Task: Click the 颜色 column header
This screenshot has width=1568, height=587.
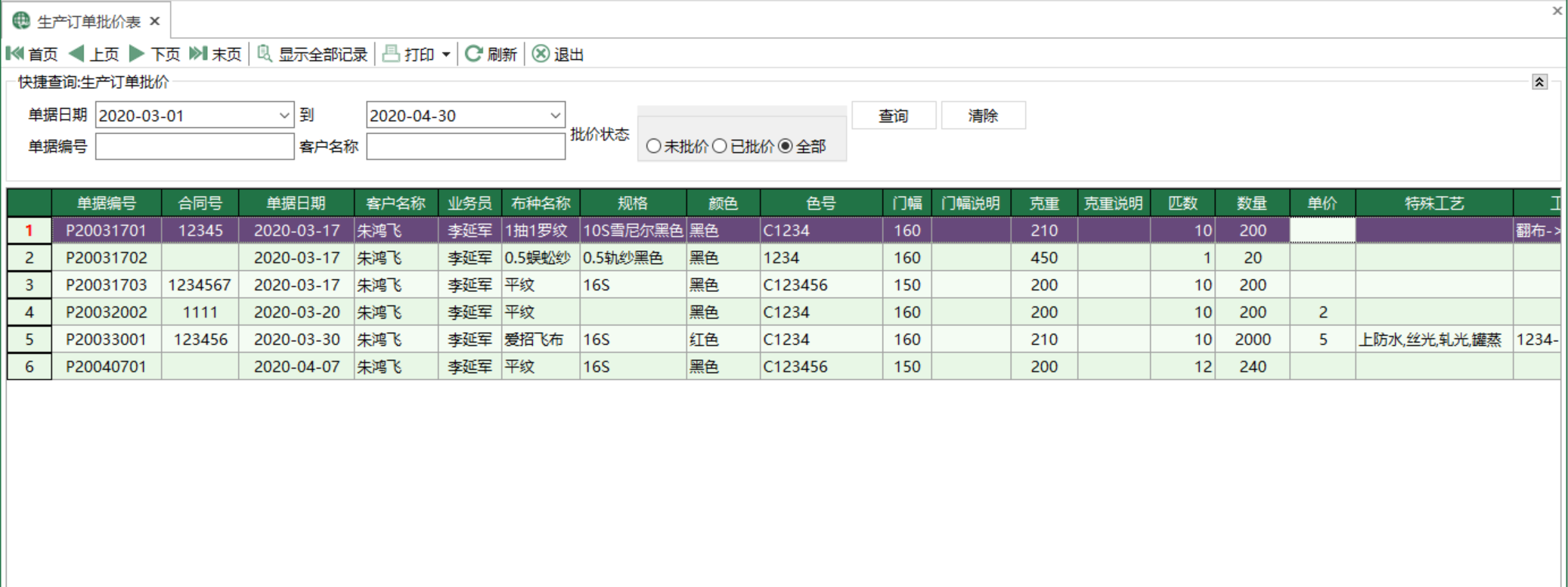Action: tap(724, 203)
